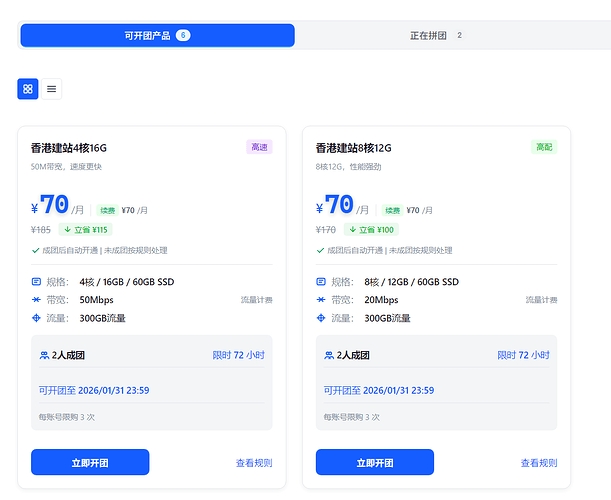611x500 pixels.
Task: Open 查看规则 on the 8核12G card
Action: pos(539,463)
